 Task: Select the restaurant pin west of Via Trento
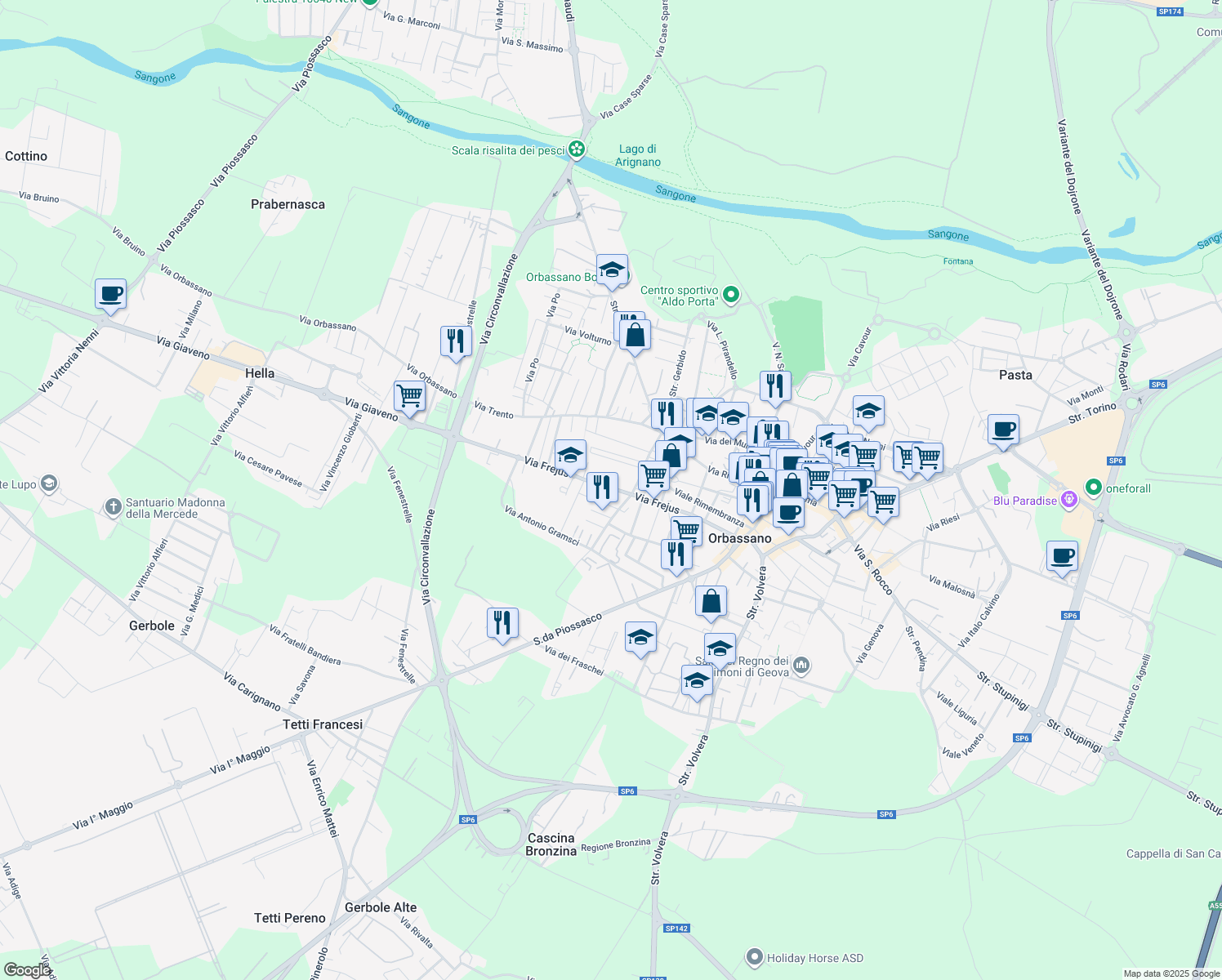[455, 341]
